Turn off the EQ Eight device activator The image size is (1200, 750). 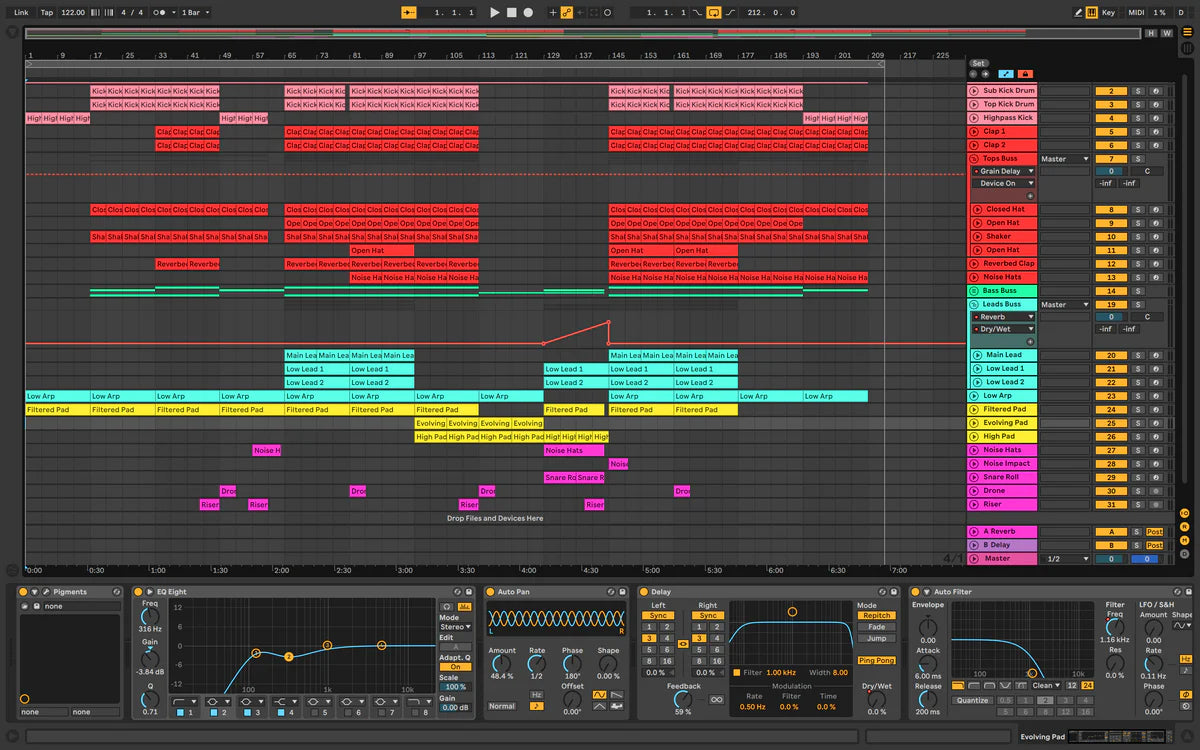click(x=140, y=592)
